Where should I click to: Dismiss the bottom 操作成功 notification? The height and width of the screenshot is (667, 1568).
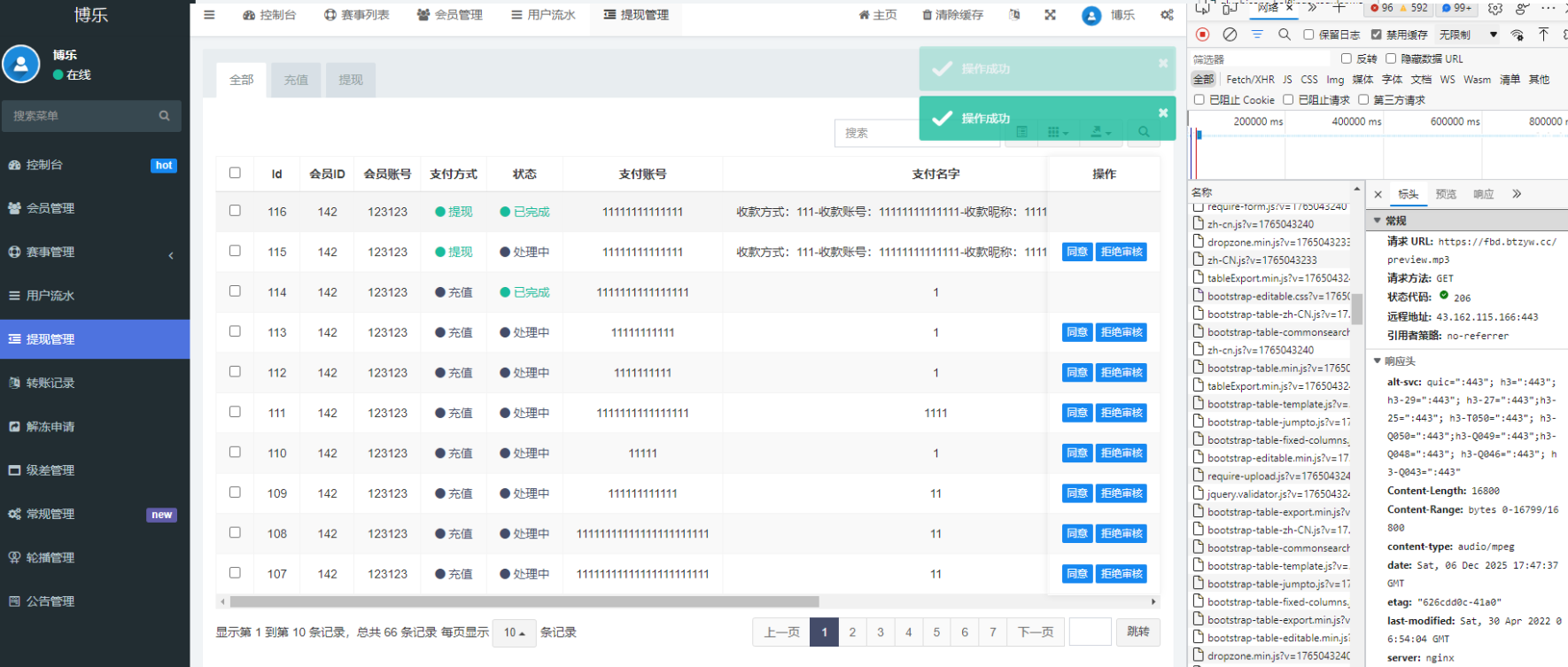(1163, 113)
